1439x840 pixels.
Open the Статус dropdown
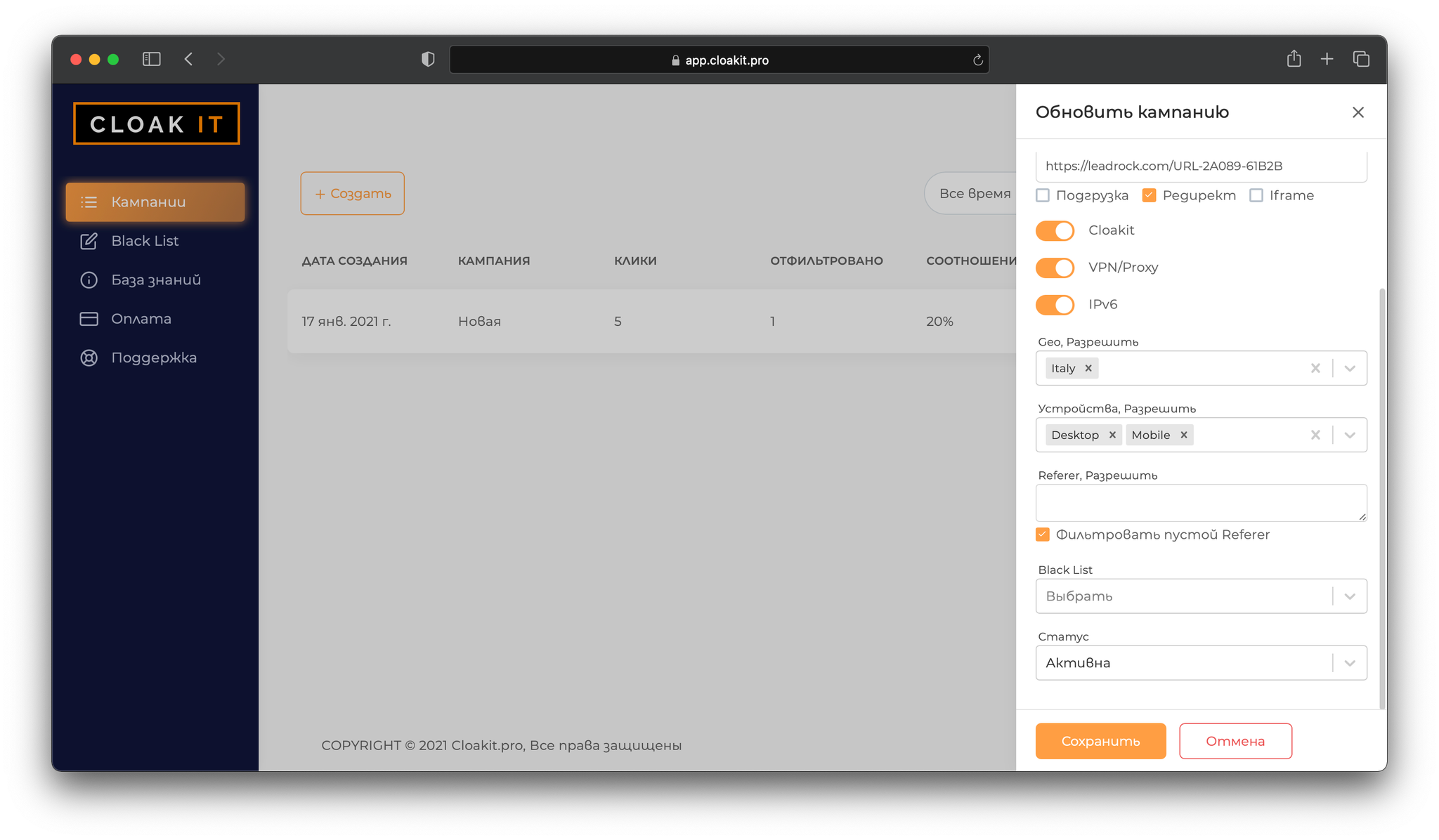click(x=1350, y=663)
